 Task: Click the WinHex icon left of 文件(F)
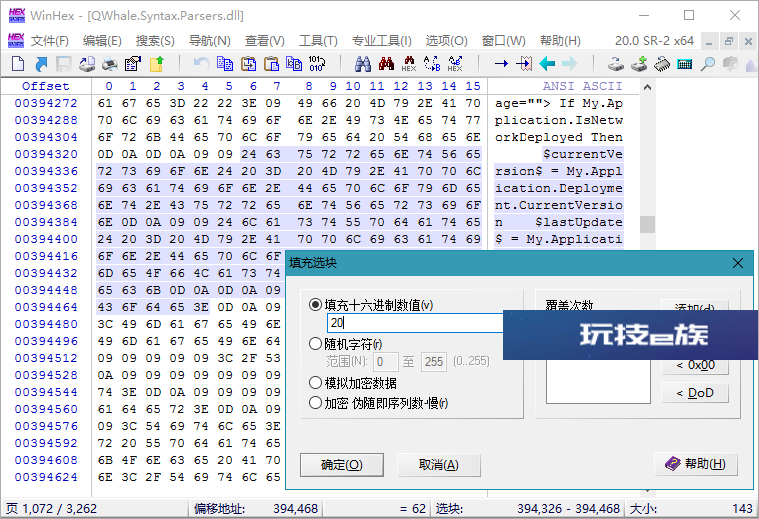16,41
